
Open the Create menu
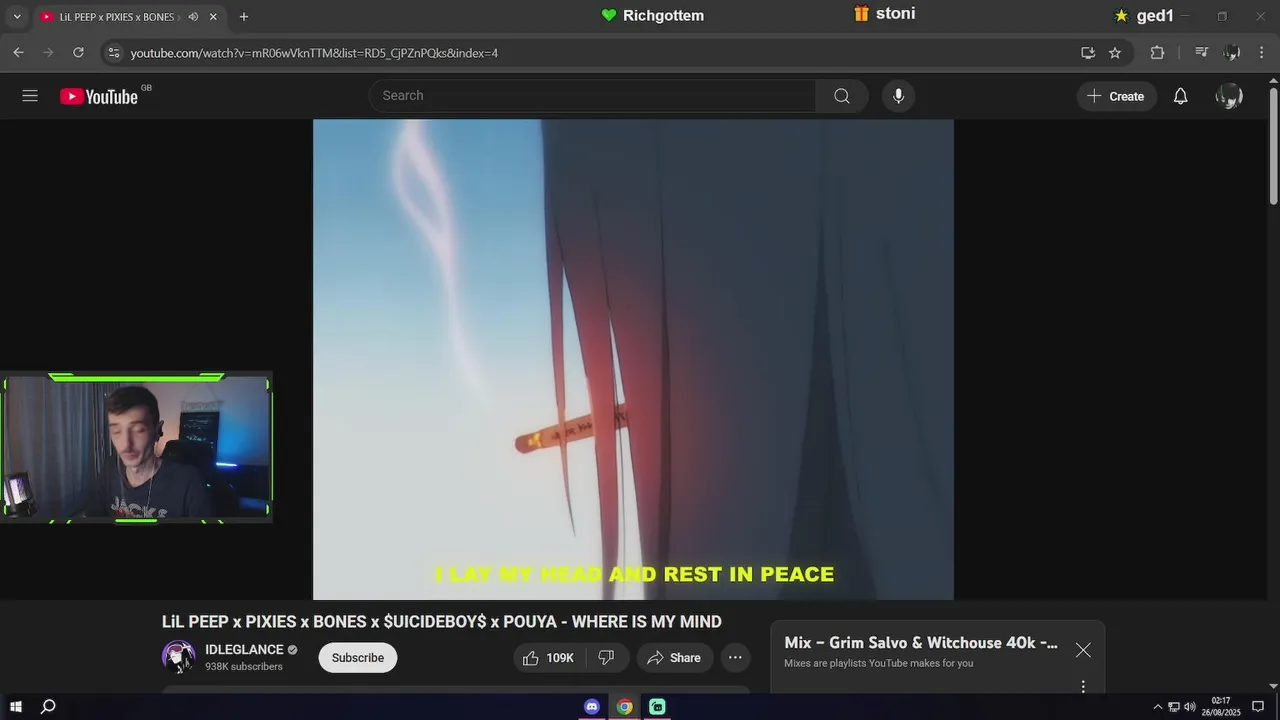(x=1116, y=96)
